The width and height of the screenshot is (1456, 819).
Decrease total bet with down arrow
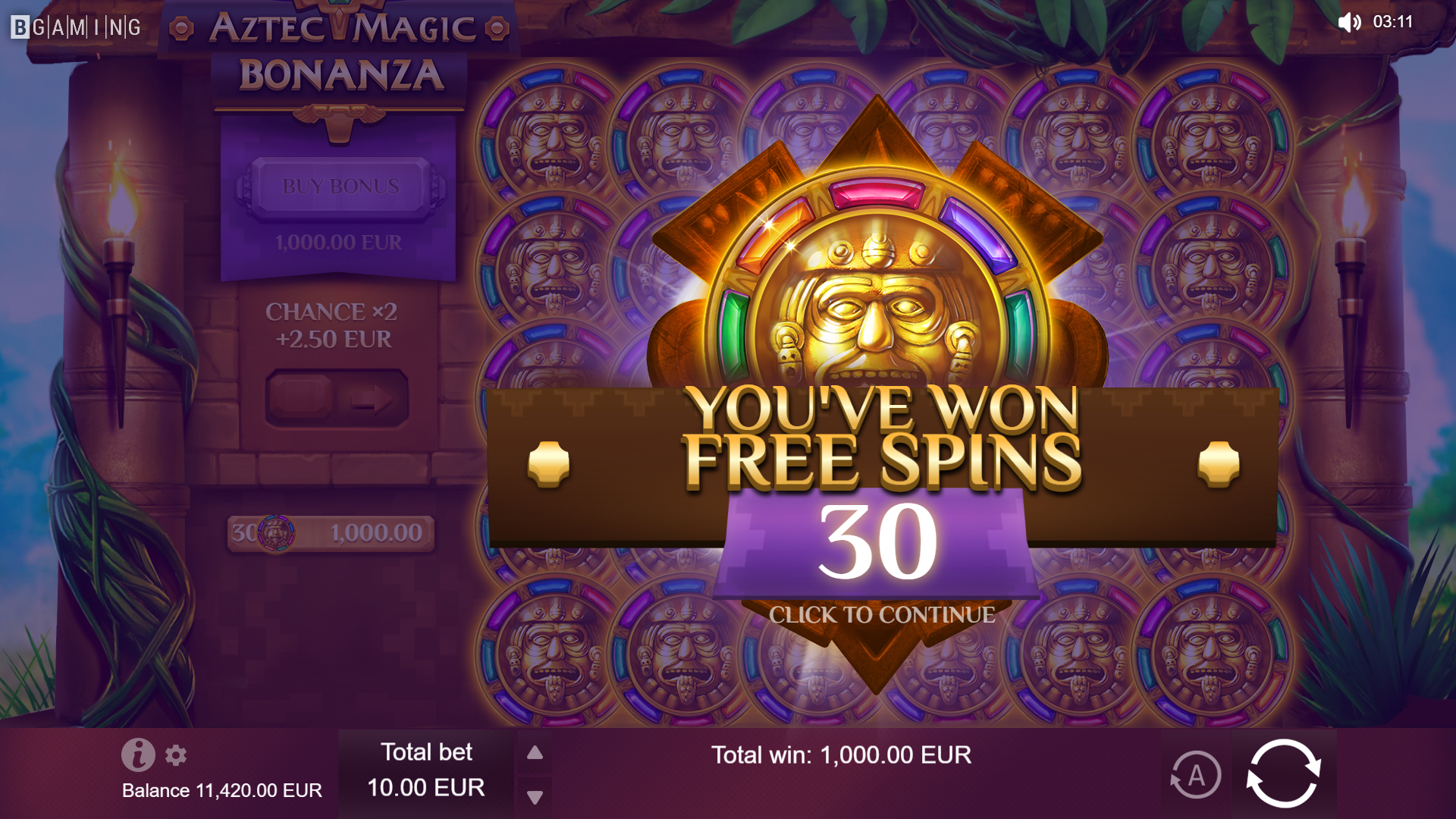(535, 797)
